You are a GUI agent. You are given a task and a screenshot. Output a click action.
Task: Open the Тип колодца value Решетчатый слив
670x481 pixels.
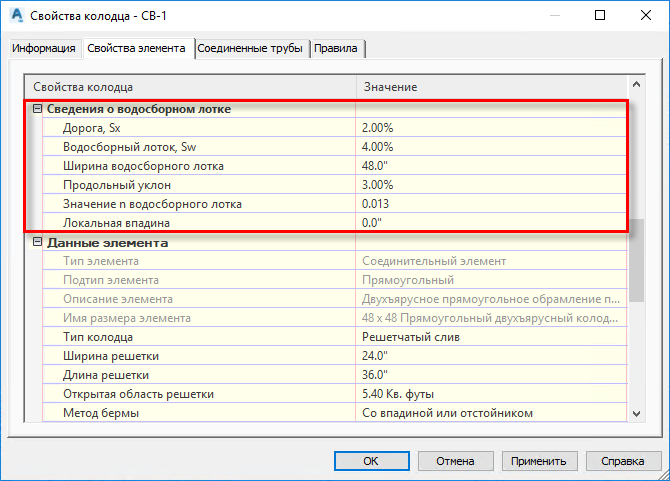click(491, 337)
